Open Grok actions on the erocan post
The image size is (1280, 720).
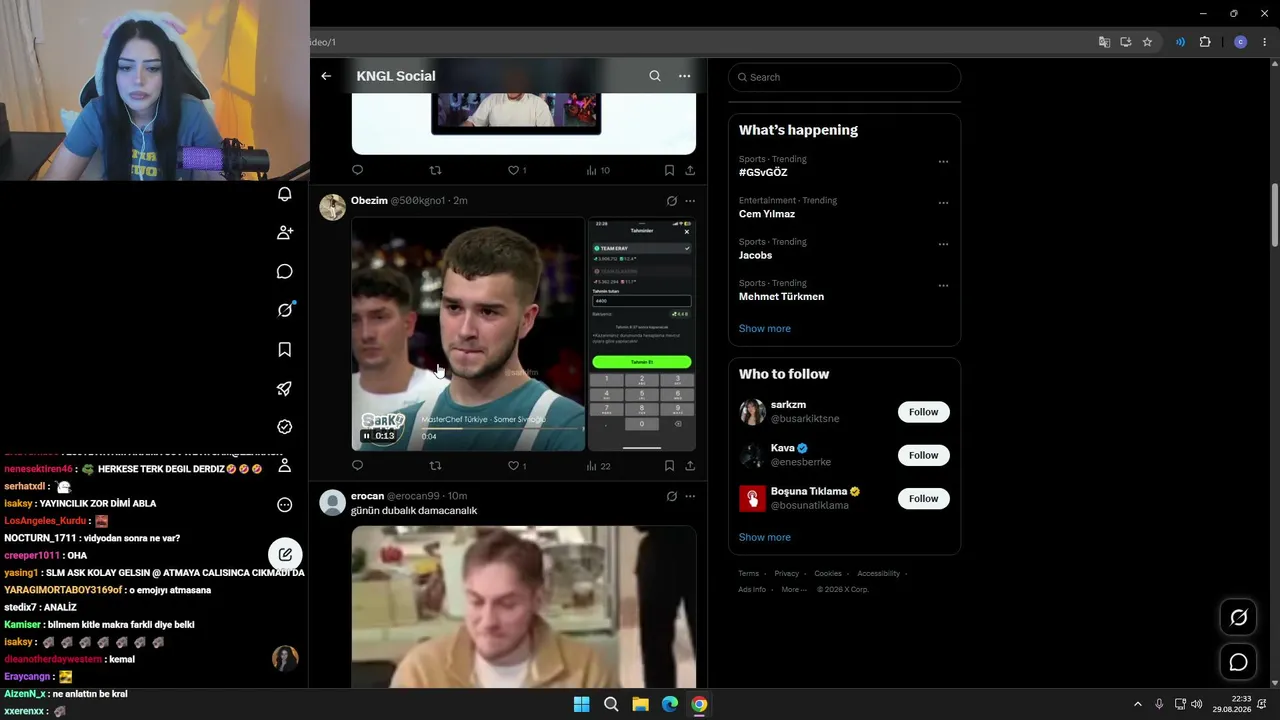tap(672, 496)
